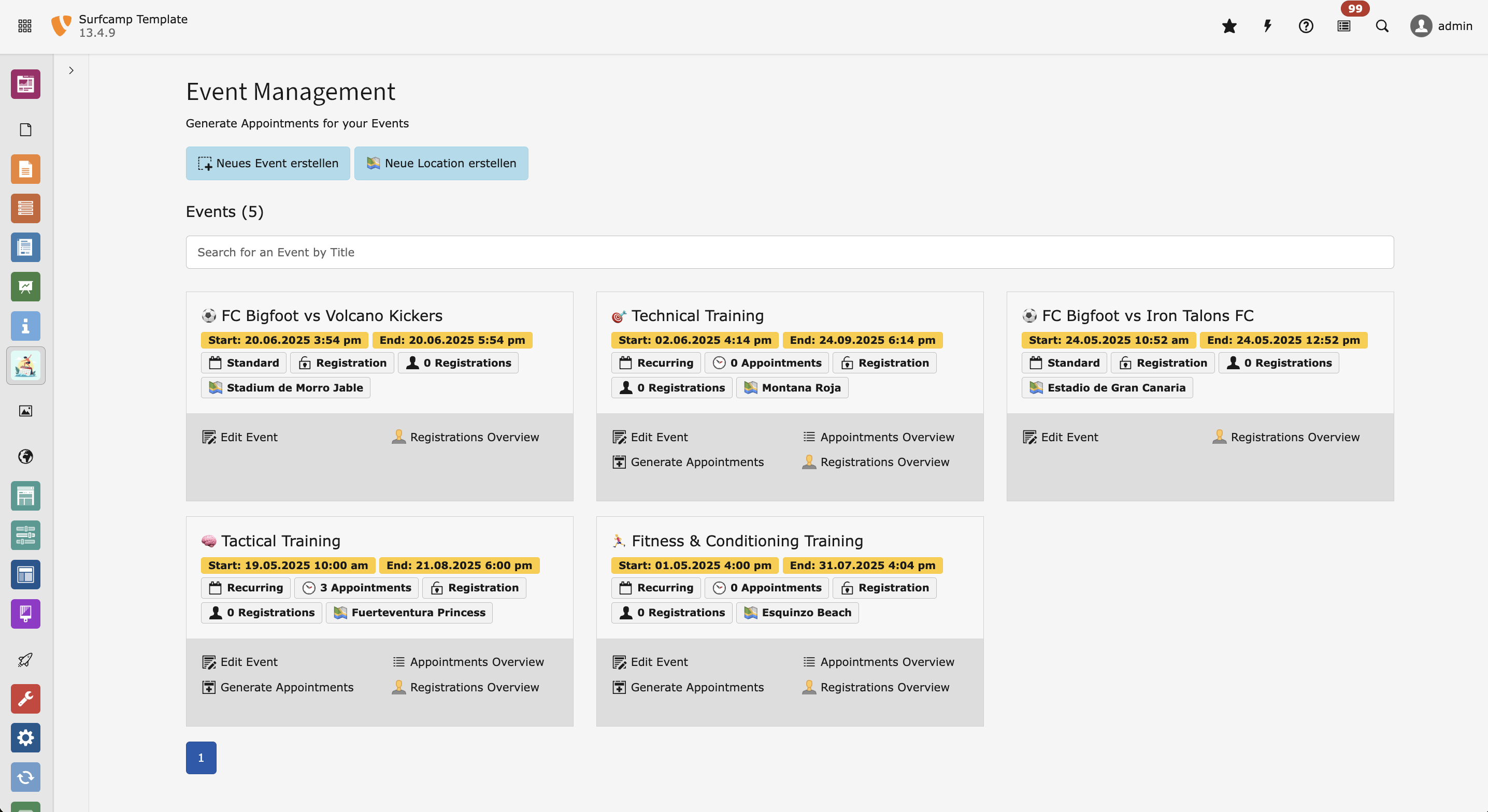Image resolution: width=1488 pixels, height=812 pixels.
Task: Click the Neues Event erstellen button
Action: coord(268,164)
